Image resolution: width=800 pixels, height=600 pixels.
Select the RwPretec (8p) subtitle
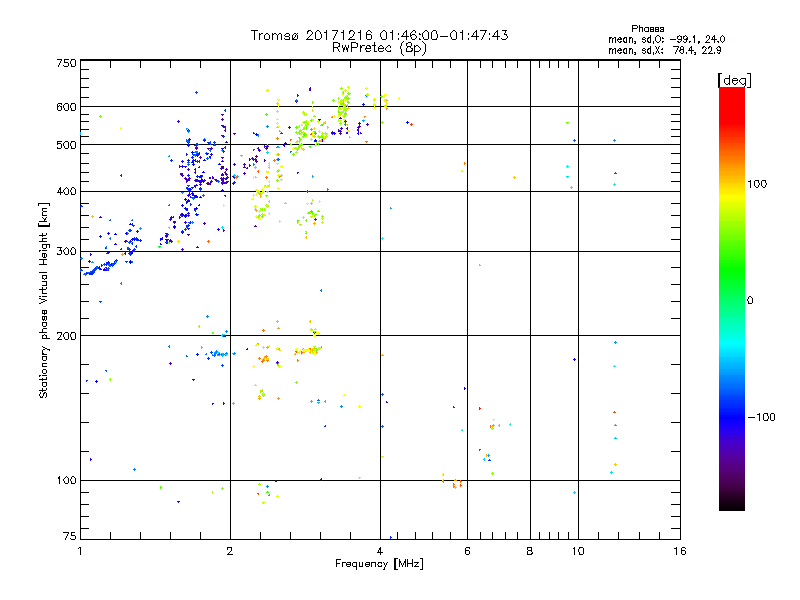pyautogui.click(x=379, y=47)
